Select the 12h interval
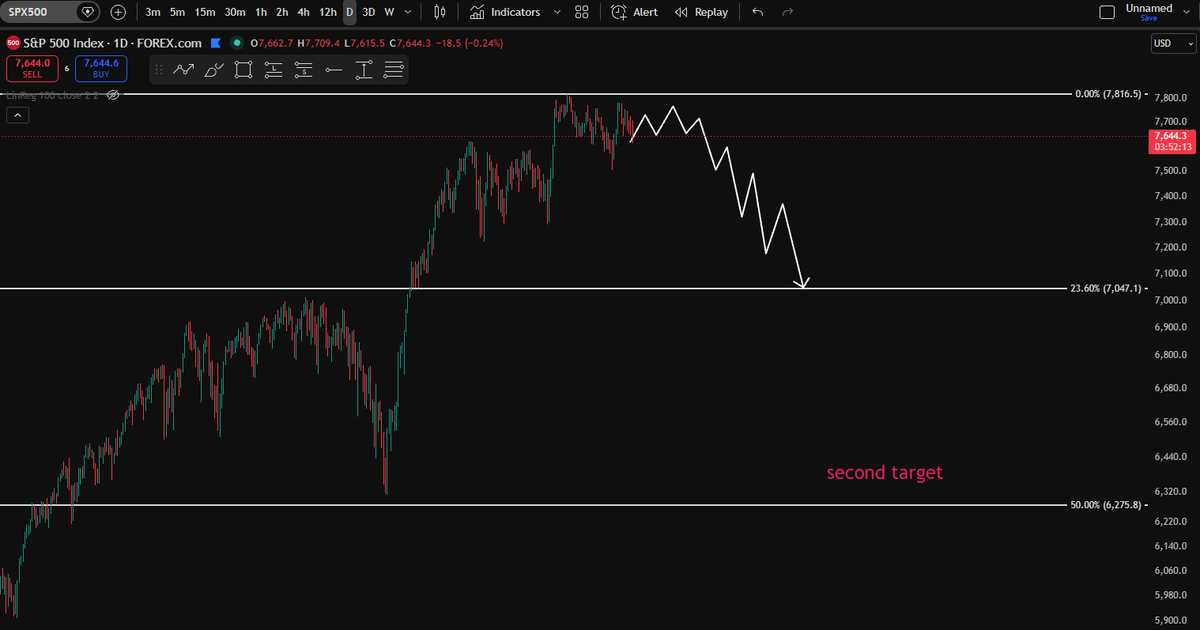 click(328, 12)
